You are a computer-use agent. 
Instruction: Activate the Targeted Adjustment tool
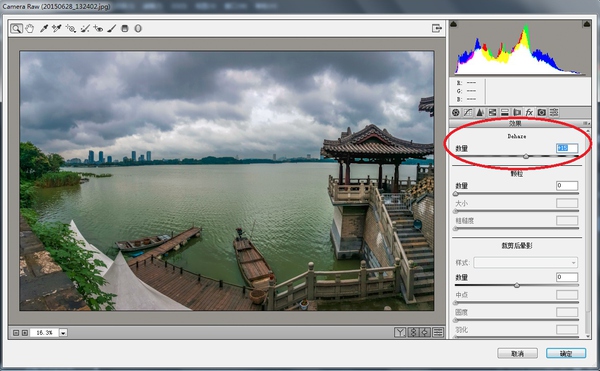[x=70, y=28]
